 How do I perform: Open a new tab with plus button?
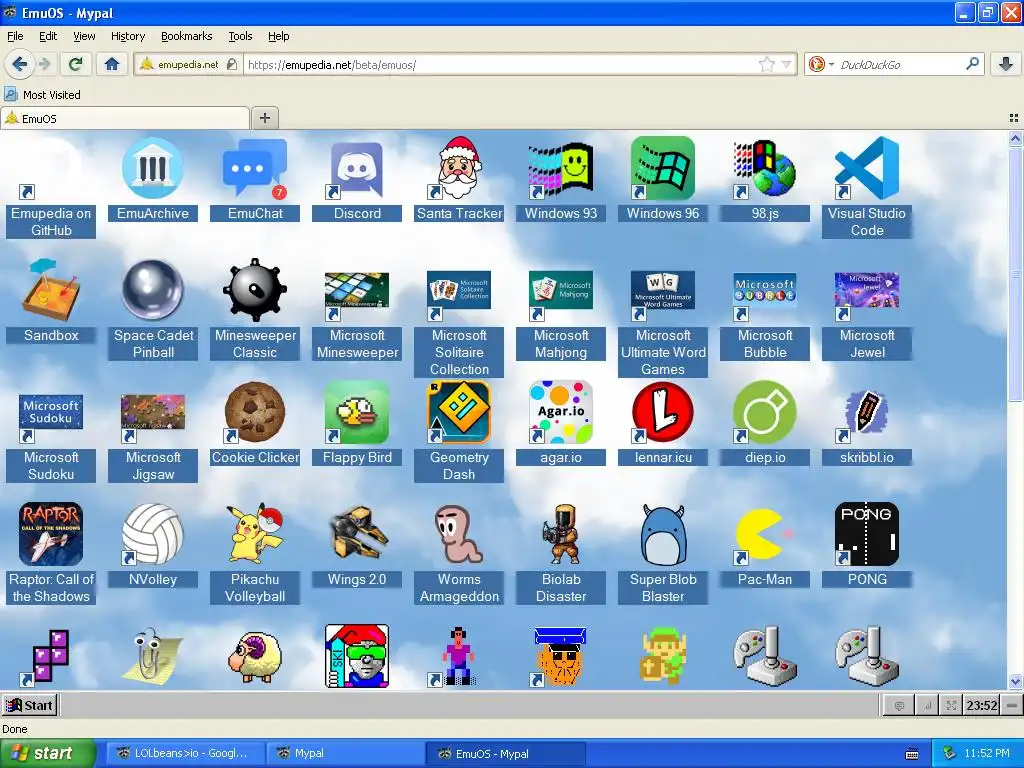(264, 118)
